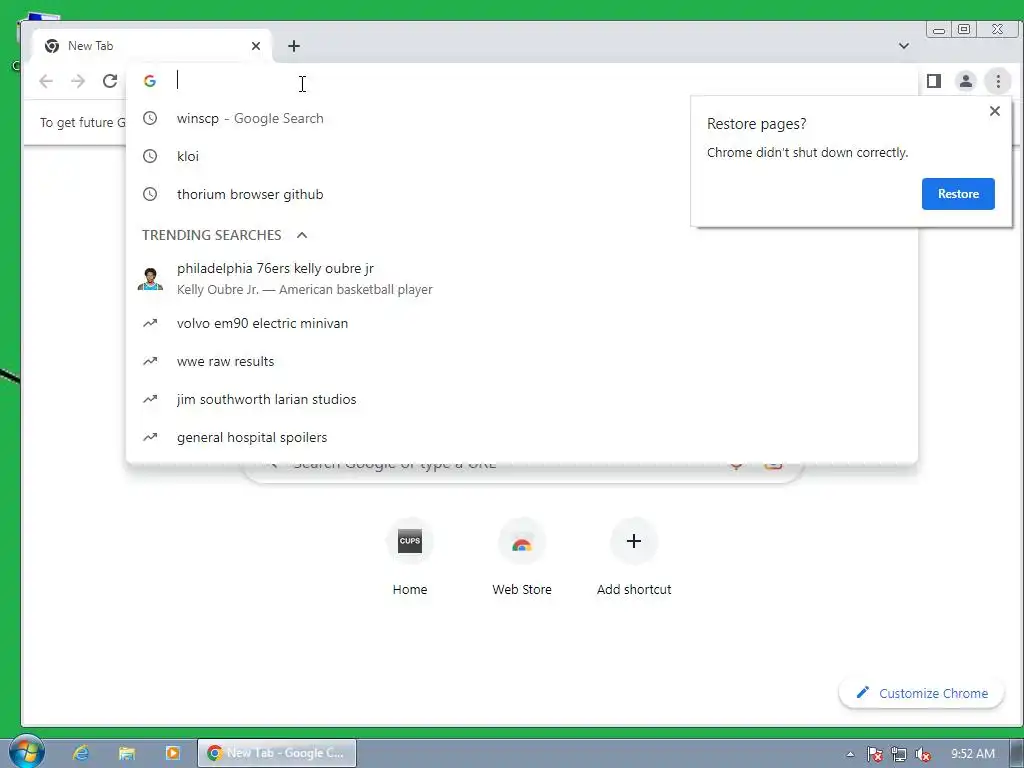Screen dimensions: 1024x768
Task: Select thorium browser github suggestion
Action: coord(522,194)
